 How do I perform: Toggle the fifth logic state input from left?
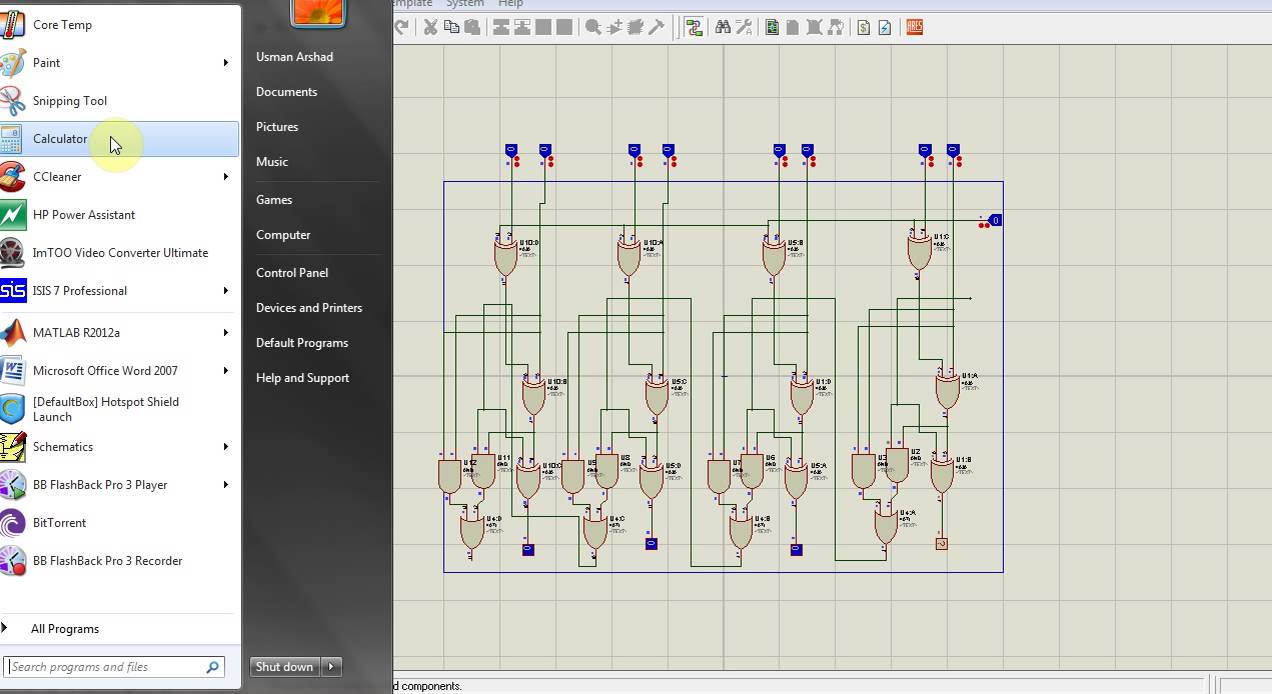pyautogui.click(x=779, y=151)
